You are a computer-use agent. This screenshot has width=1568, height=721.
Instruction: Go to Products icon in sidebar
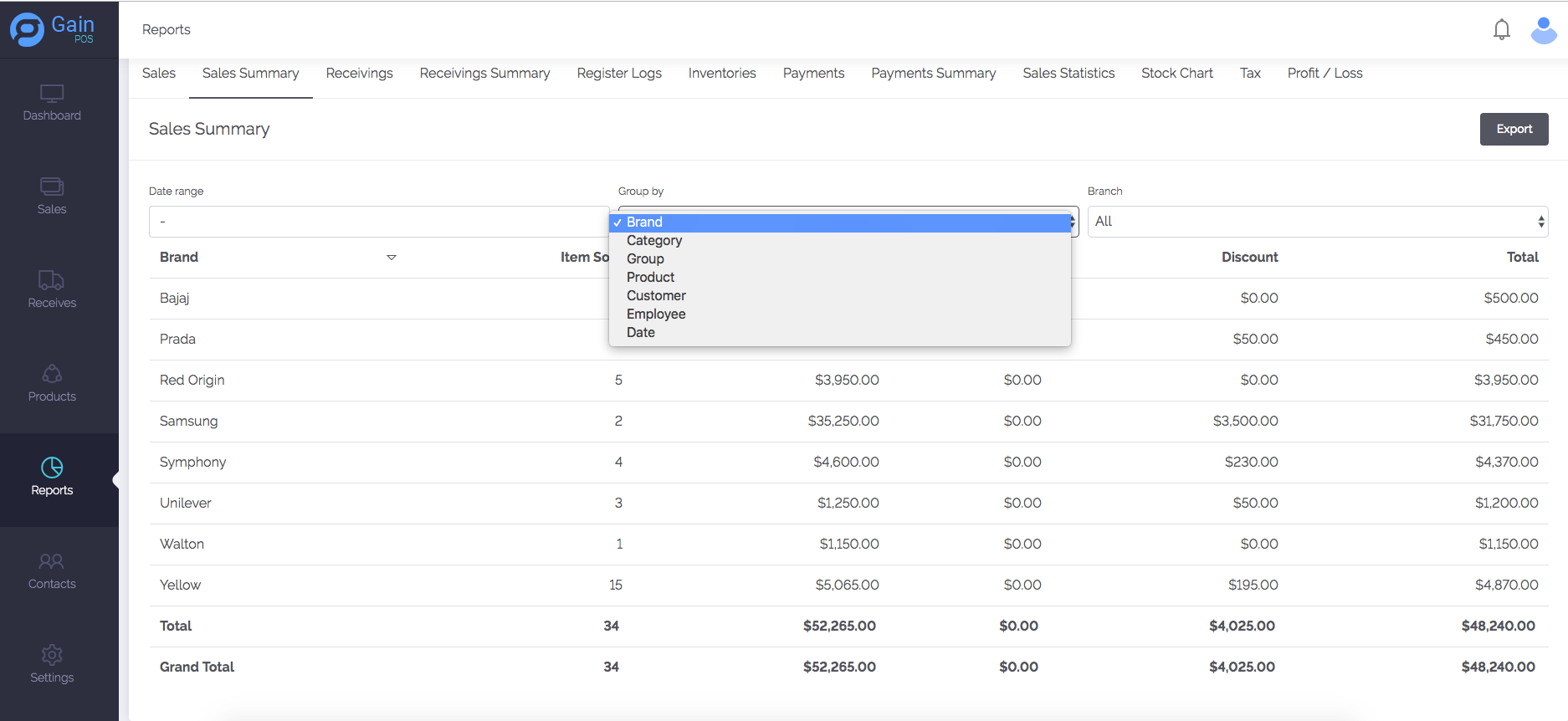pyautogui.click(x=52, y=374)
